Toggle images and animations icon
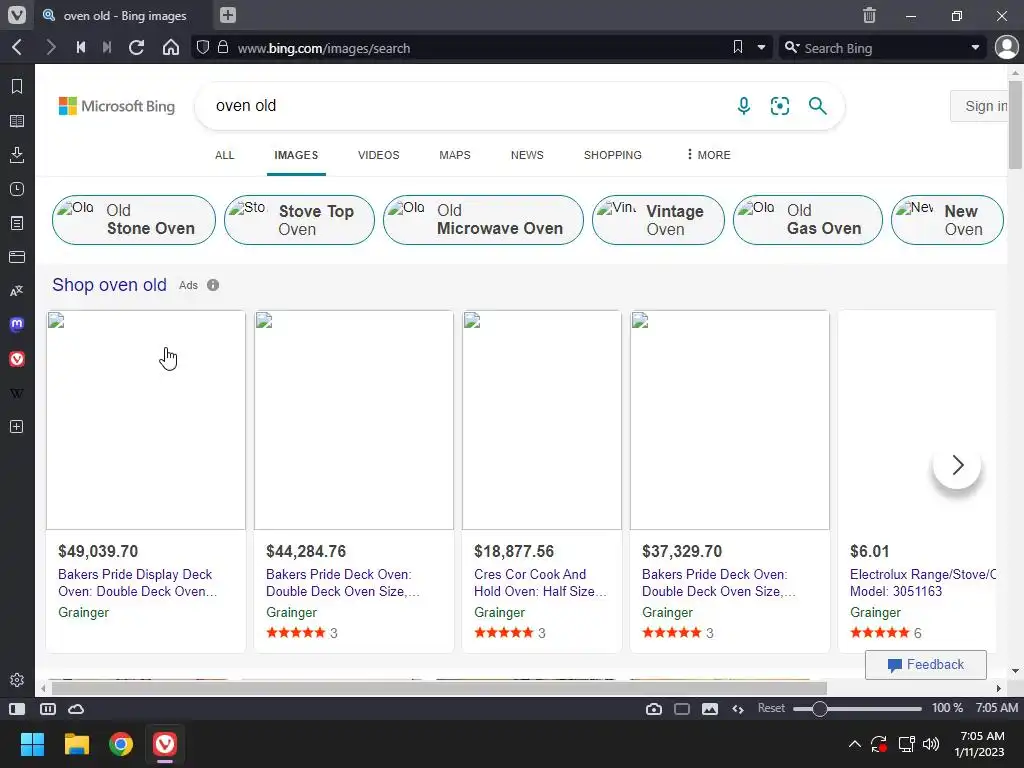Viewport: 1024px width, 768px height. pyautogui.click(x=710, y=709)
